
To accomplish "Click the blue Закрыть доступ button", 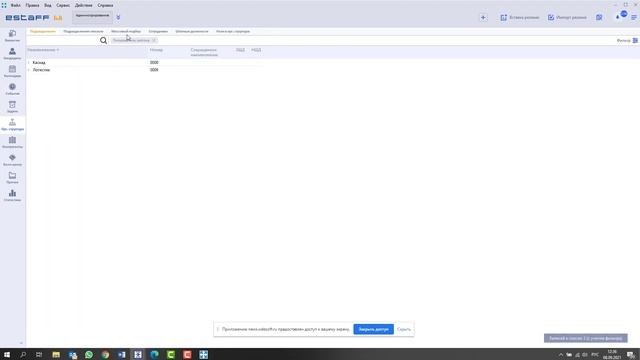I will [373, 329].
